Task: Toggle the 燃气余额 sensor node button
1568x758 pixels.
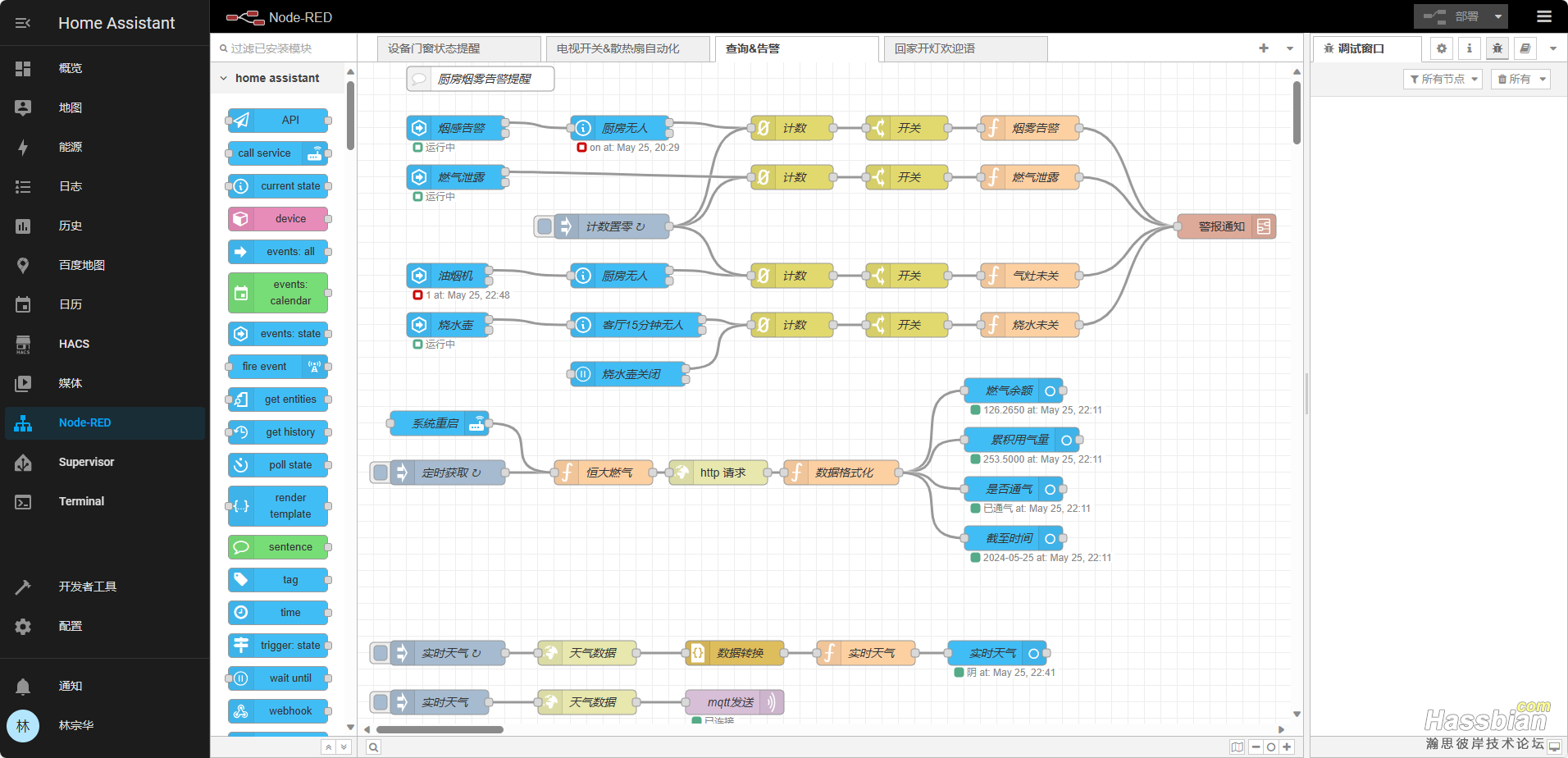Action: tap(1051, 390)
